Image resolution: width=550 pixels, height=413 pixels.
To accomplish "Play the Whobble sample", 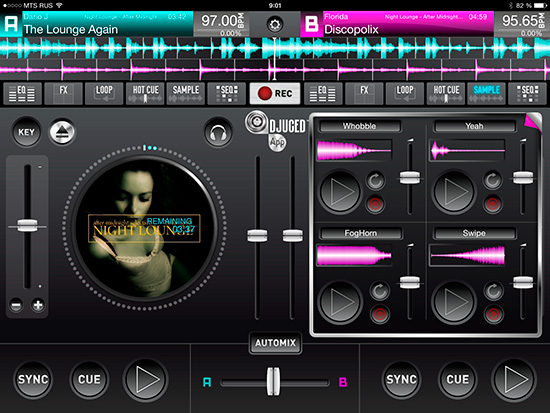I will point(340,192).
